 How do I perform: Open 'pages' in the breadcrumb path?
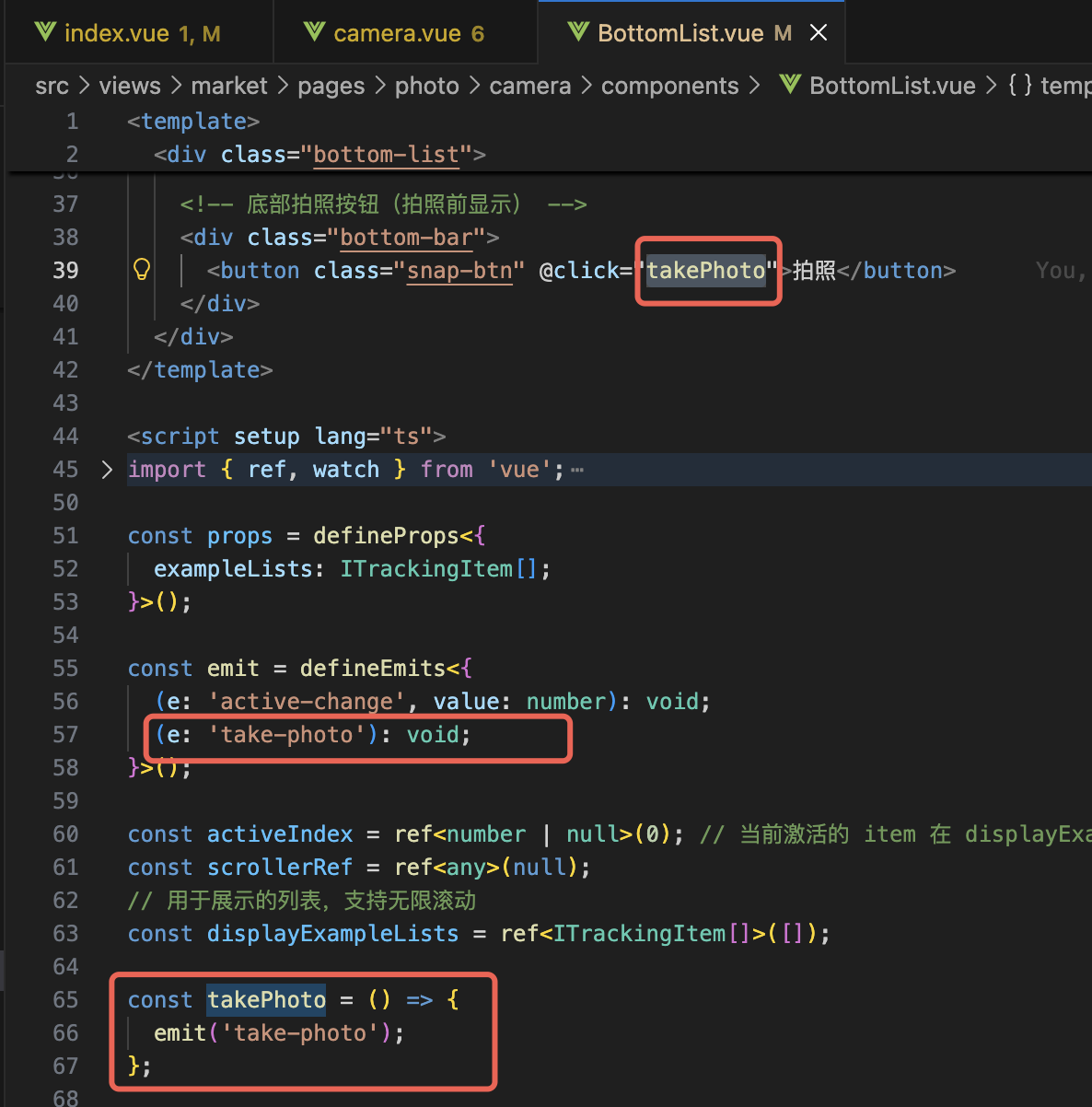click(331, 86)
